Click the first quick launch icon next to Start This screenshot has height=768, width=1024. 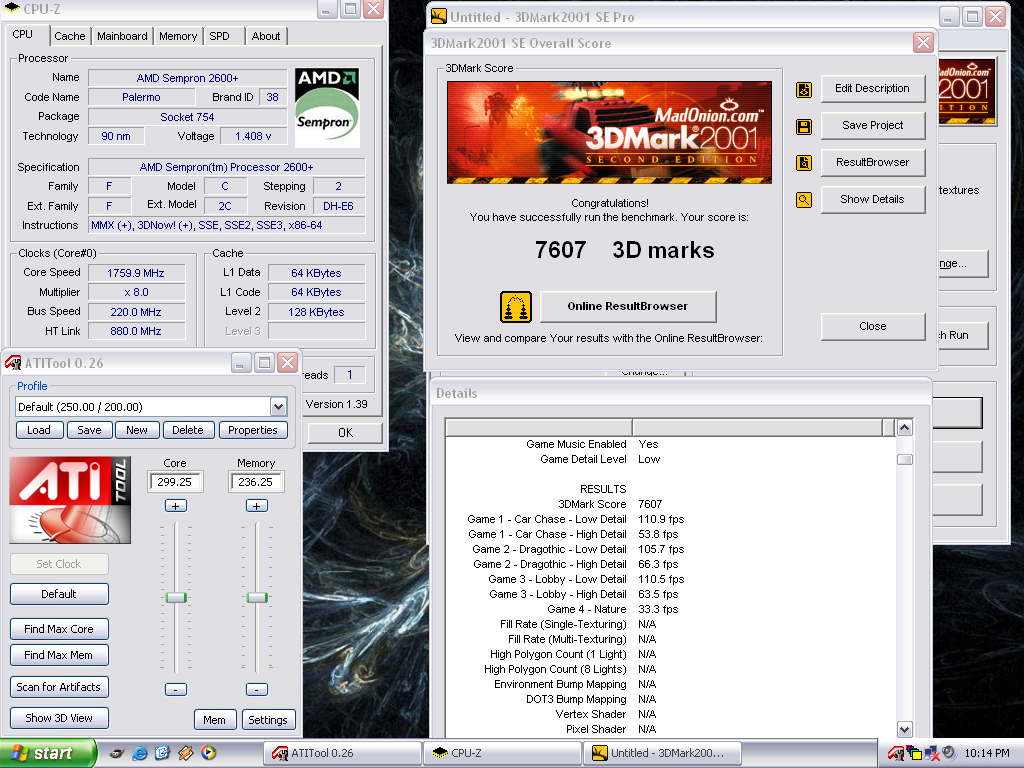coord(116,753)
